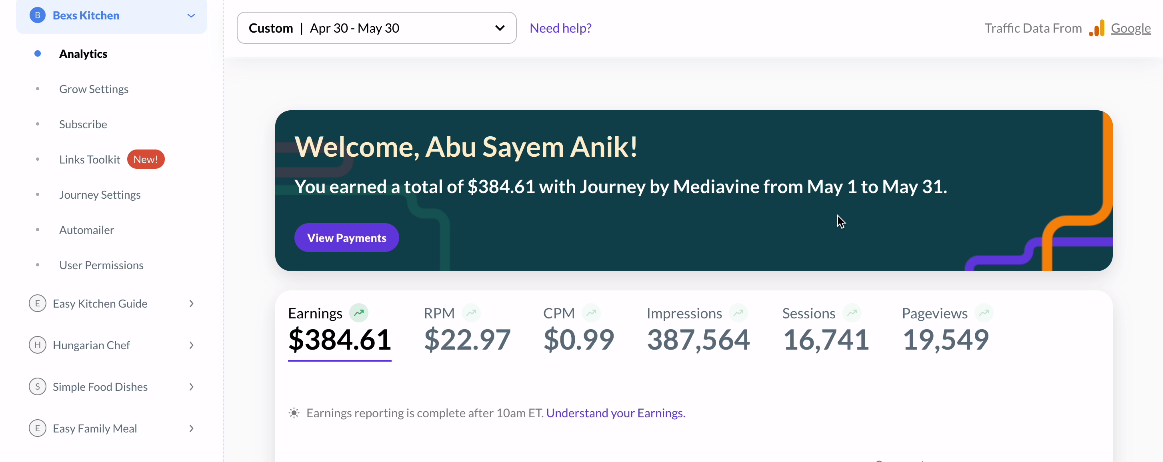This screenshot has width=1163, height=462.
Task: Select the Earnings metric tab
Action: click(x=340, y=331)
